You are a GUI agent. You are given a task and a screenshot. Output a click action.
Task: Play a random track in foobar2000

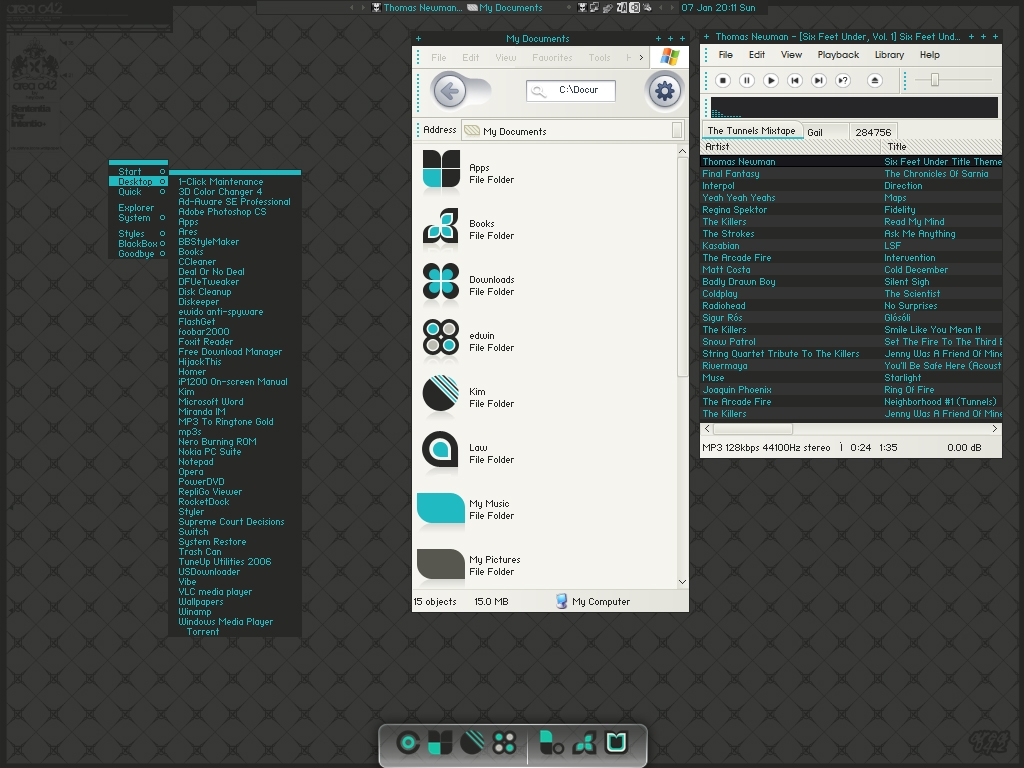[843, 80]
